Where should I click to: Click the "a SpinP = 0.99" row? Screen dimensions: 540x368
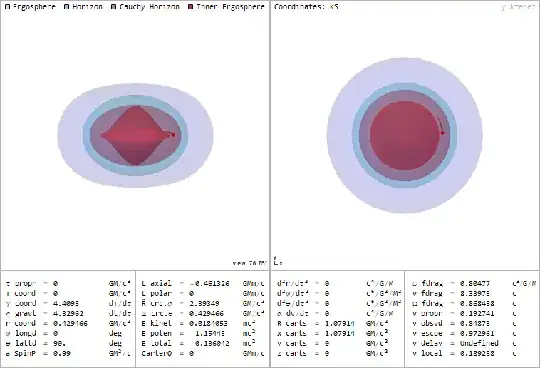68,353
